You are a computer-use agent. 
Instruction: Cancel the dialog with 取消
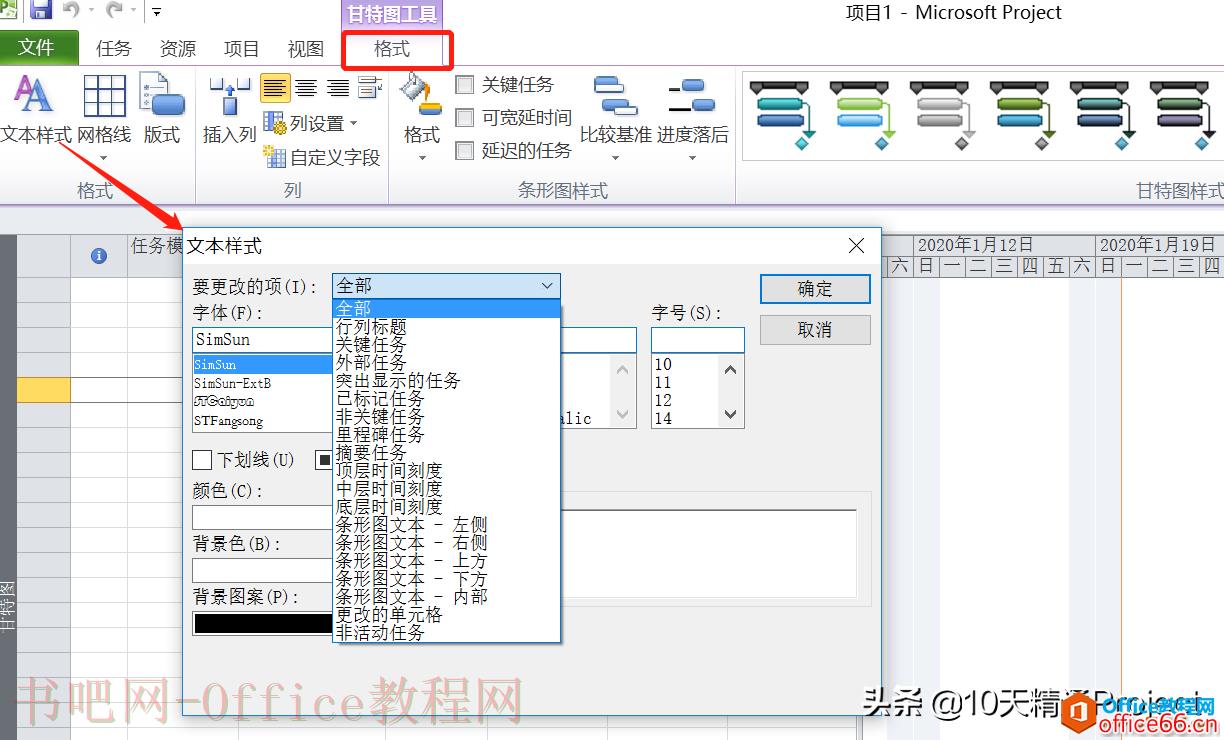coord(815,330)
